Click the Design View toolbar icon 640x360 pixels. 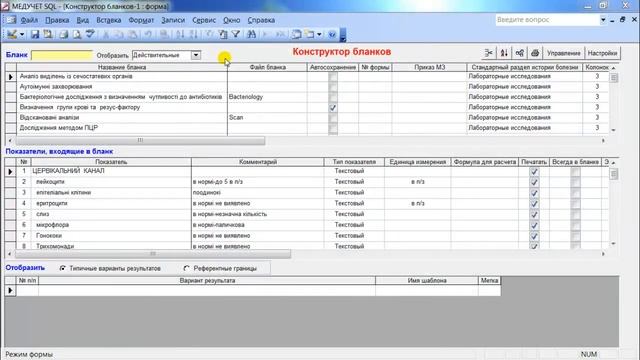[11, 35]
